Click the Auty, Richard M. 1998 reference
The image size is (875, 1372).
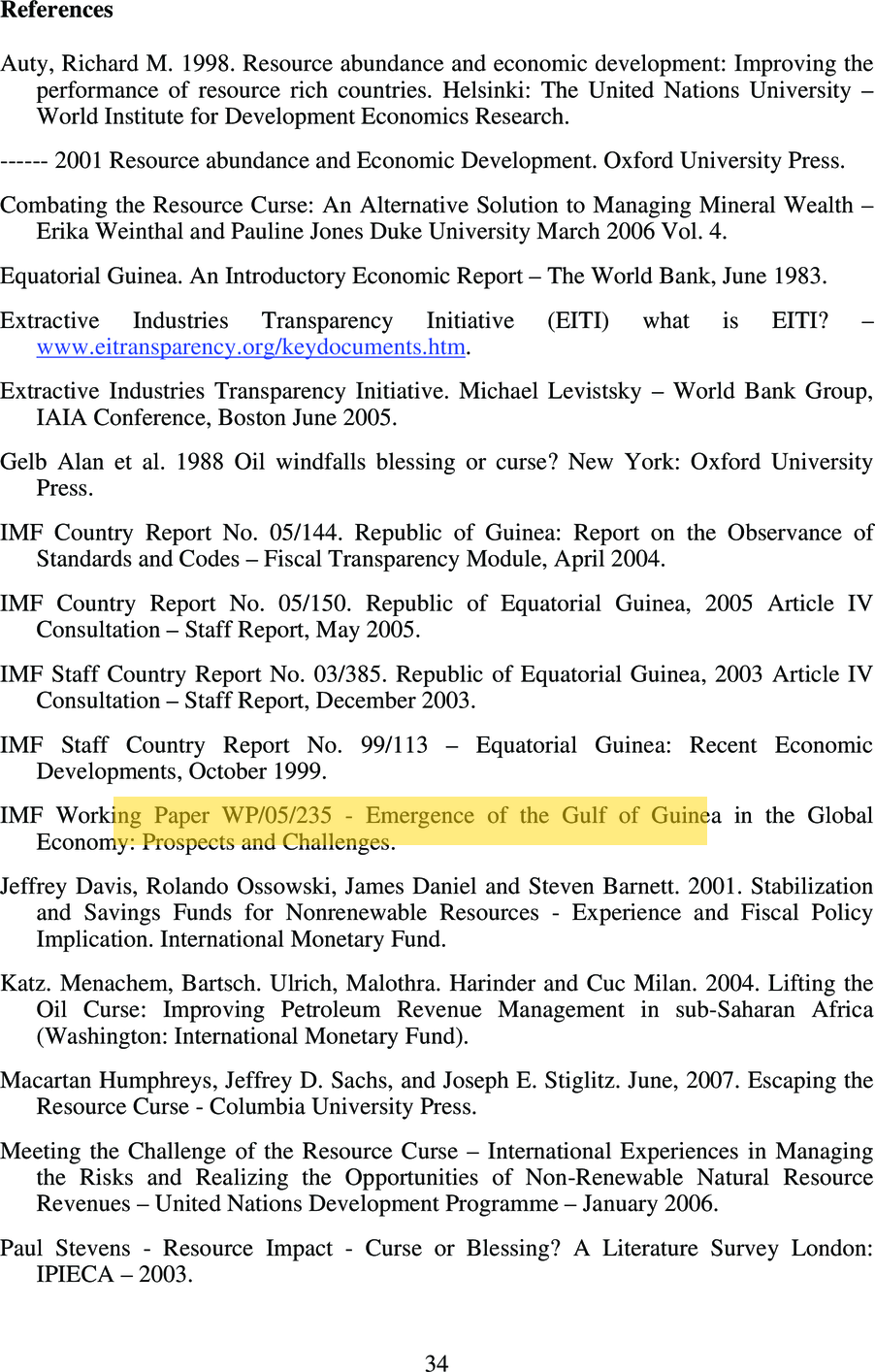437,89
